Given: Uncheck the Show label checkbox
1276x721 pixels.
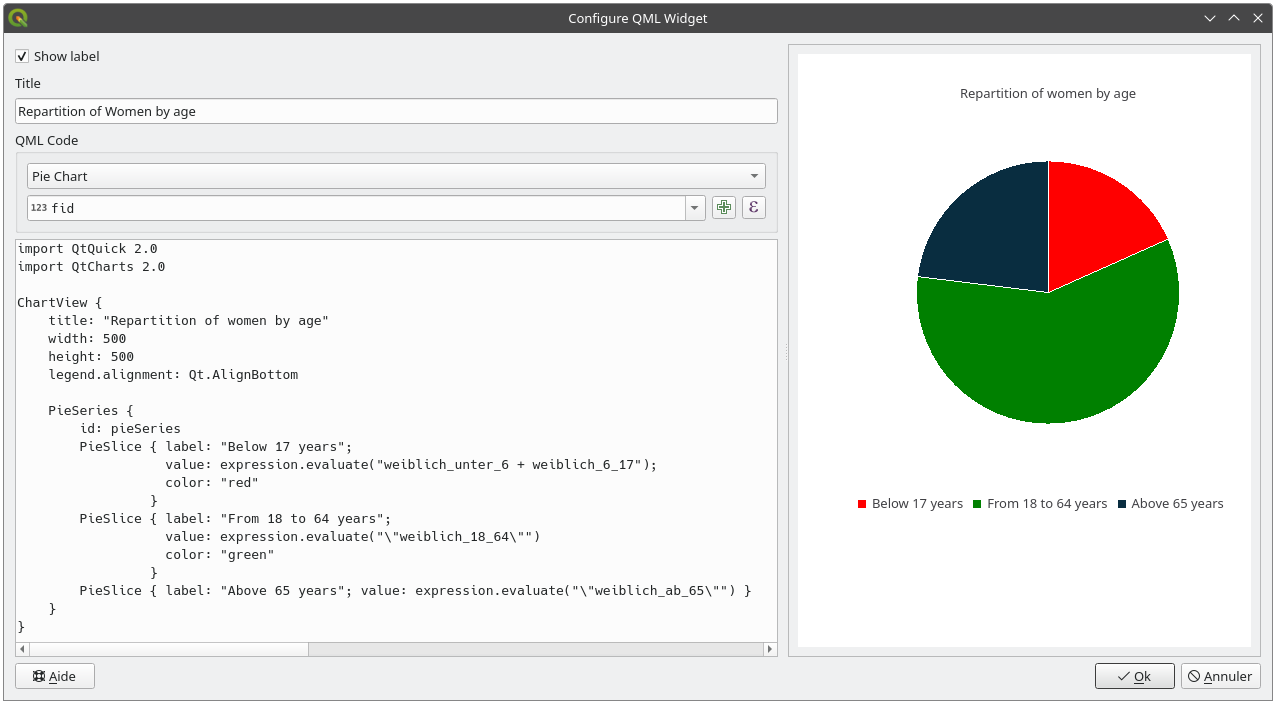Looking at the screenshot, I should (x=22, y=57).
